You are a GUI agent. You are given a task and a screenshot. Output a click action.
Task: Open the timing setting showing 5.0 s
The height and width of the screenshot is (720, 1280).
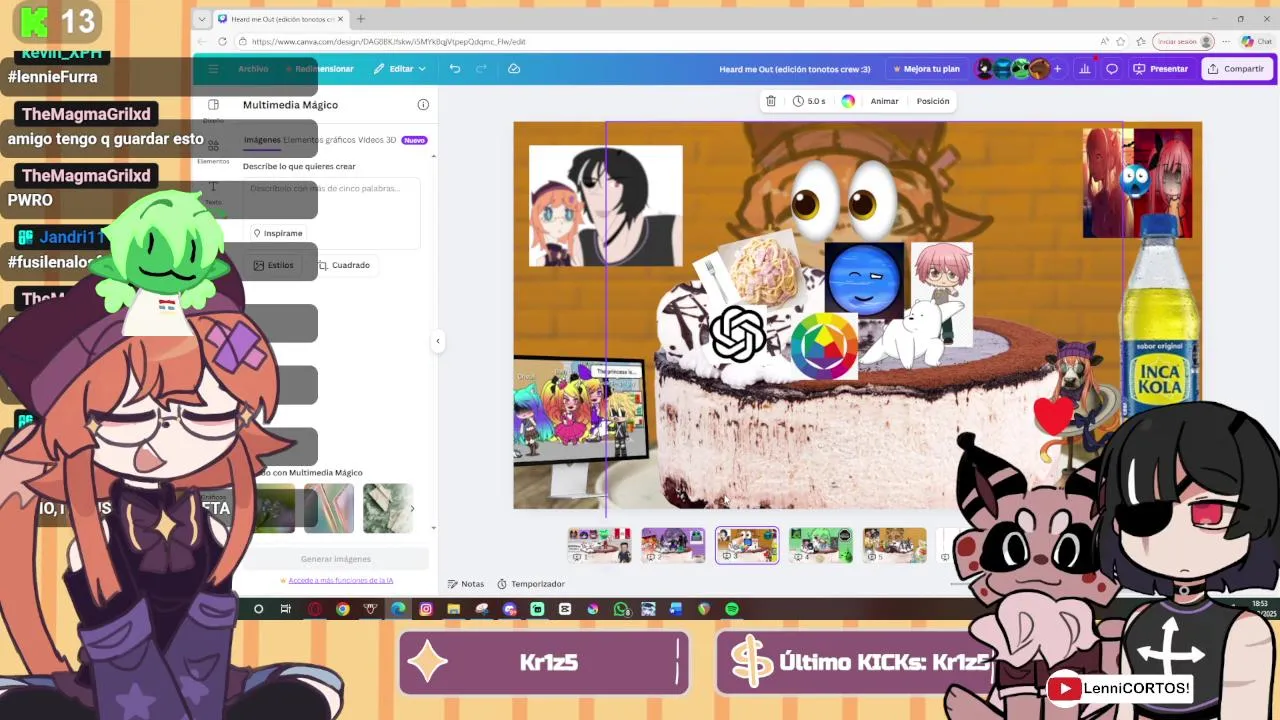[x=809, y=101]
